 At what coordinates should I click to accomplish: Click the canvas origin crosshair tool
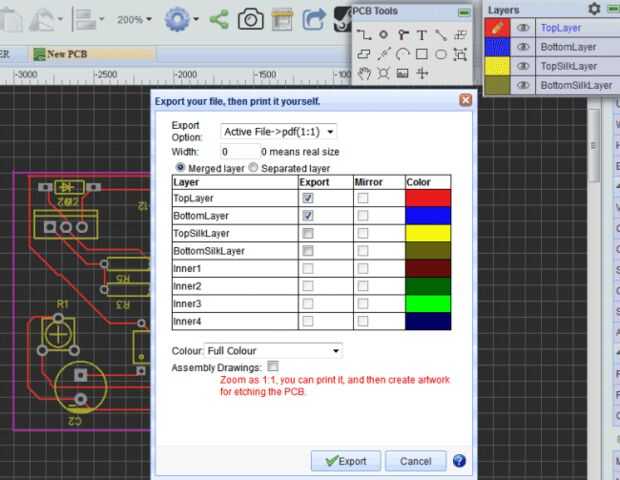coord(422,73)
